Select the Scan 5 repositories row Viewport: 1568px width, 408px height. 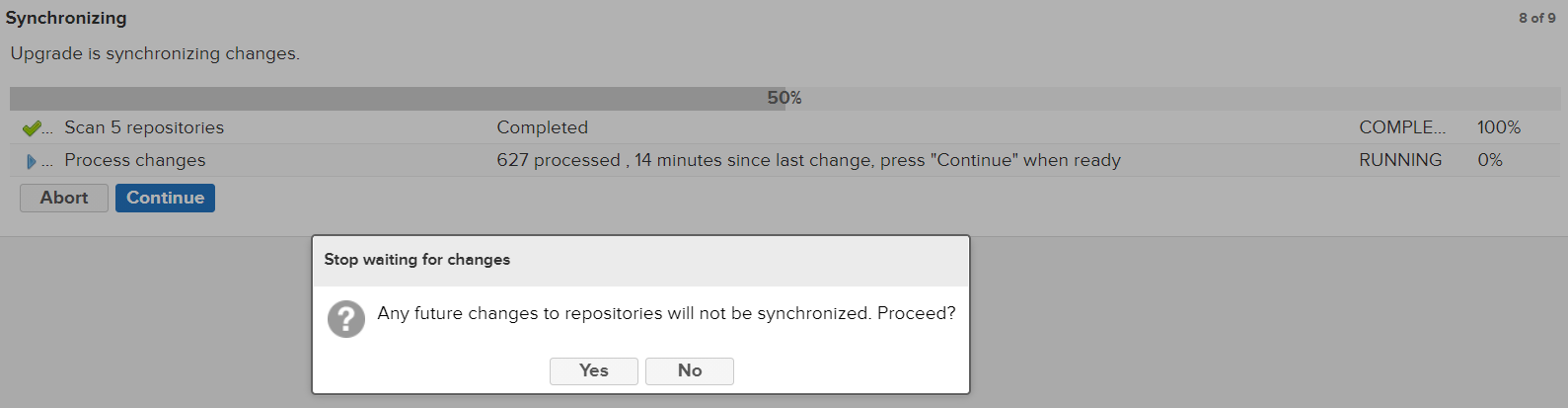point(144,127)
